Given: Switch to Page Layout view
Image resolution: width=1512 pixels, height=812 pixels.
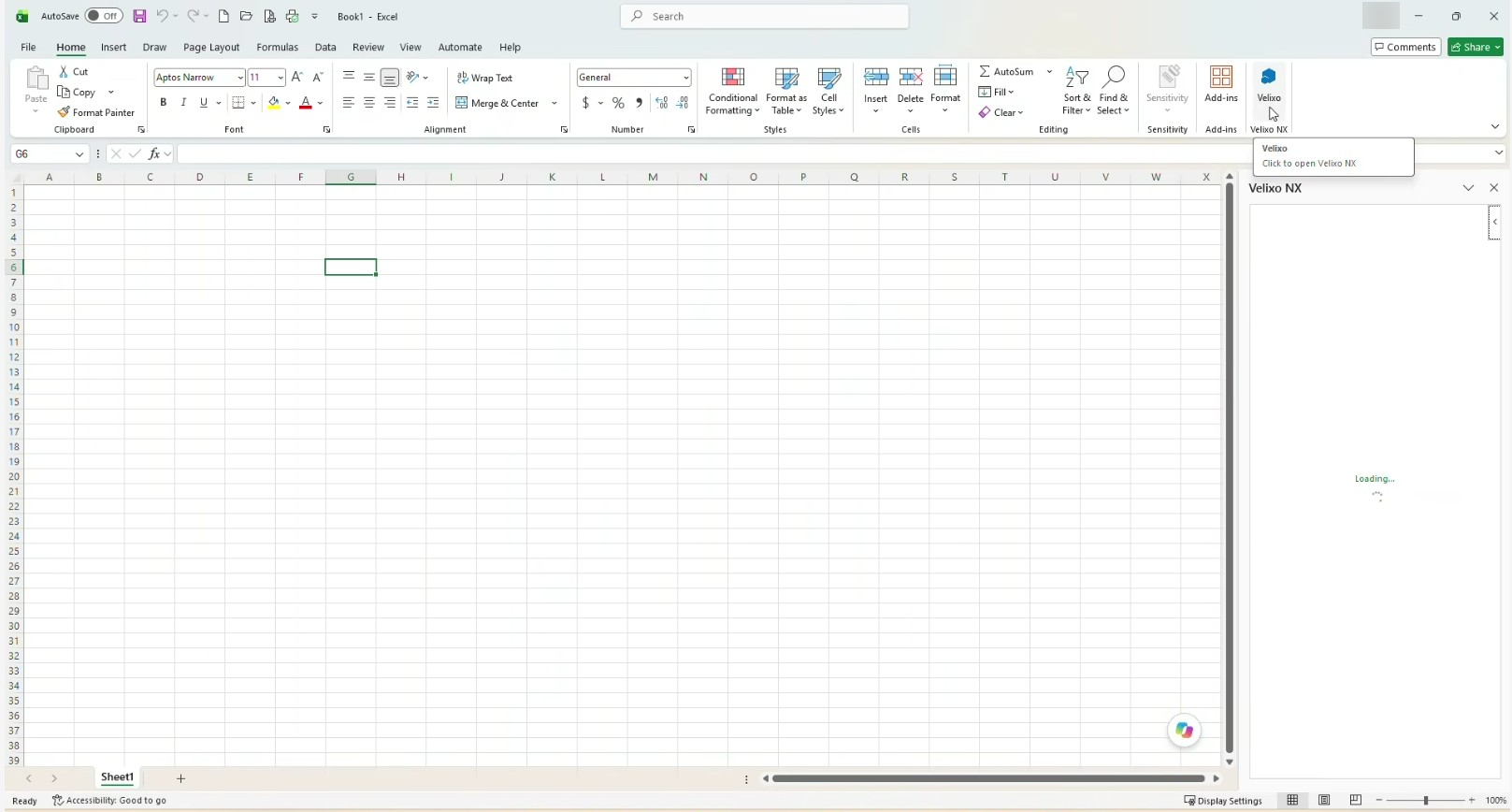Looking at the screenshot, I should (1324, 801).
